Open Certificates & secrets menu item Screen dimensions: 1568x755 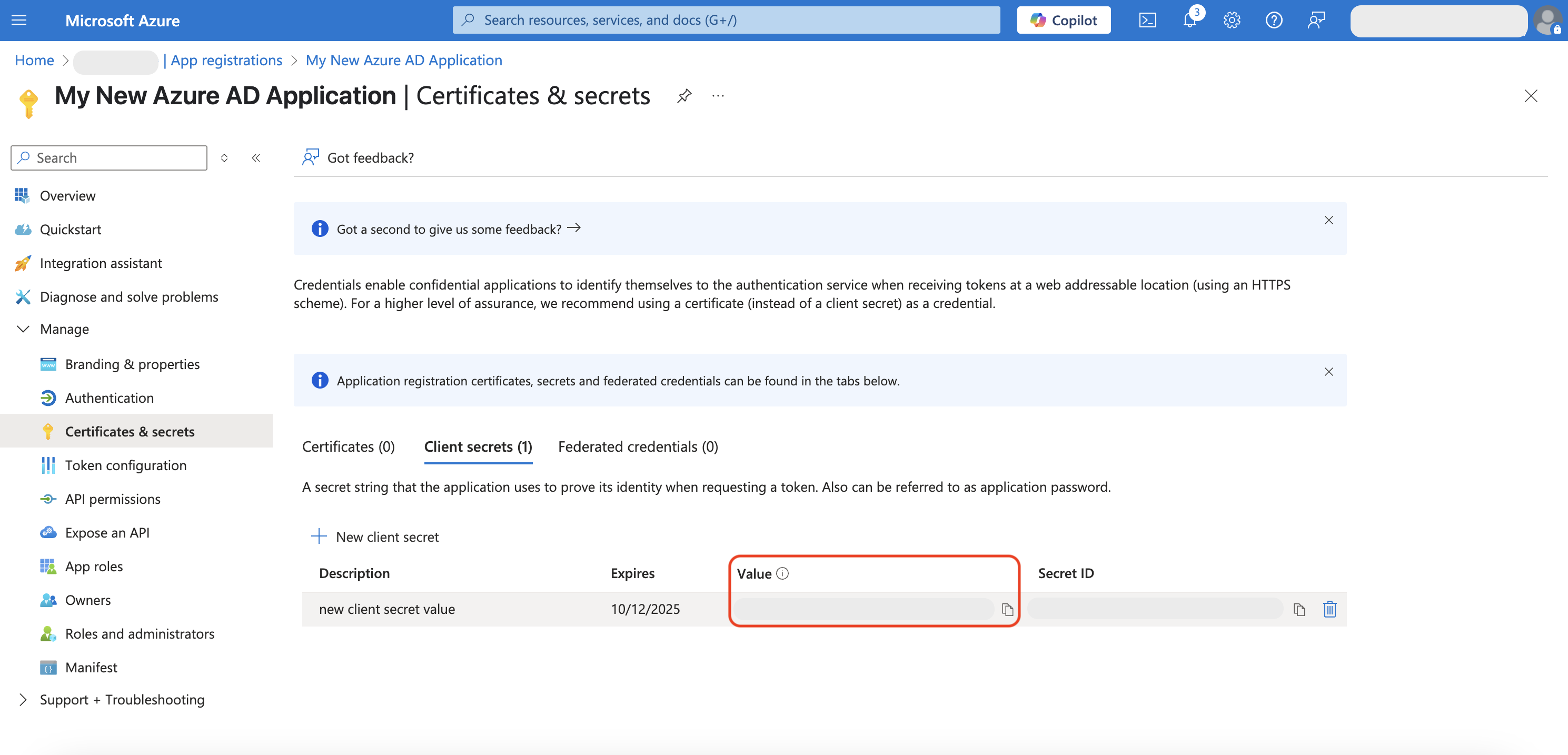click(x=130, y=431)
